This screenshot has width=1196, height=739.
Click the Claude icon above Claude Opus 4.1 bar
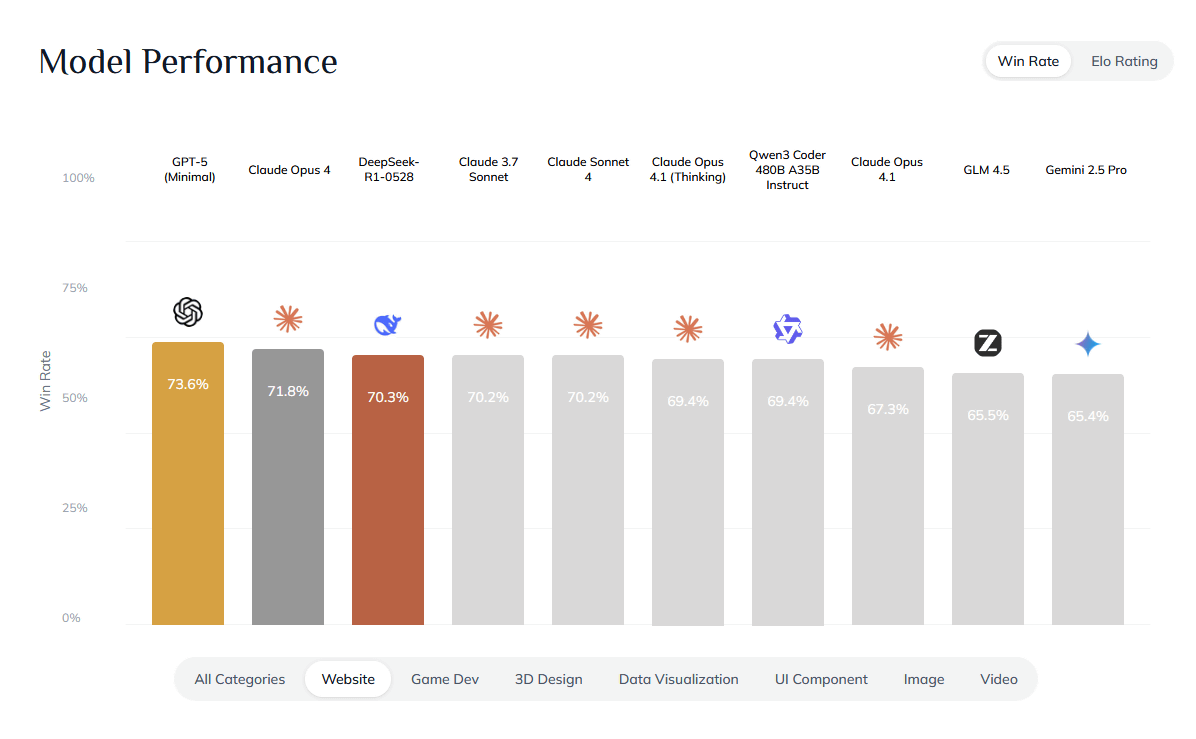(x=888, y=336)
